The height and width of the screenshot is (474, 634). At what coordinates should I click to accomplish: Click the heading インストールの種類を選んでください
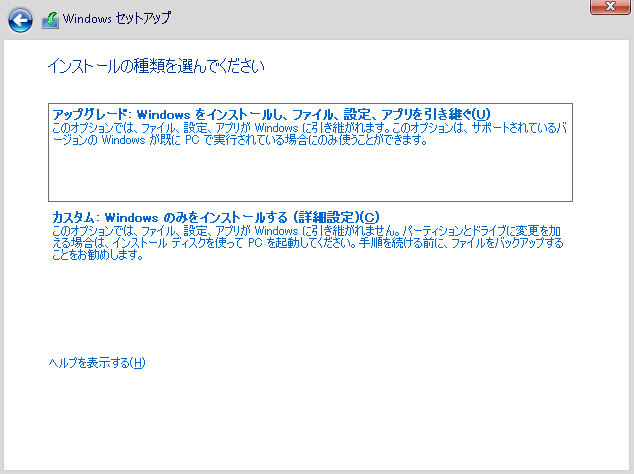tap(156, 66)
